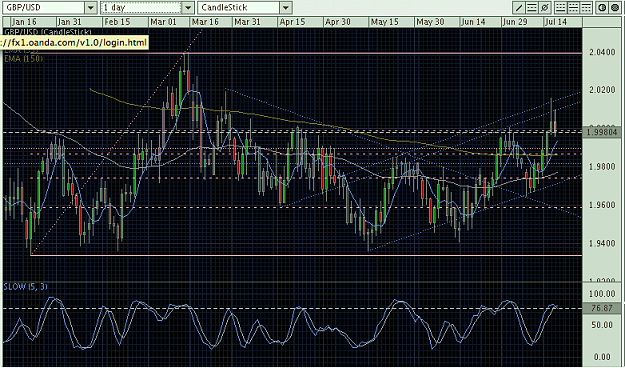Choose line style with solid middle line

[574, 8]
